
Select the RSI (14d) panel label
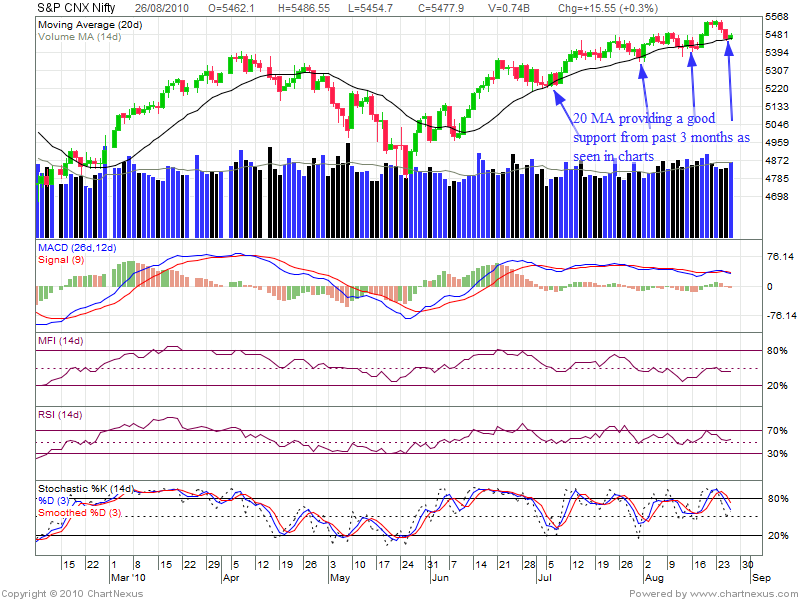coord(60,414)
